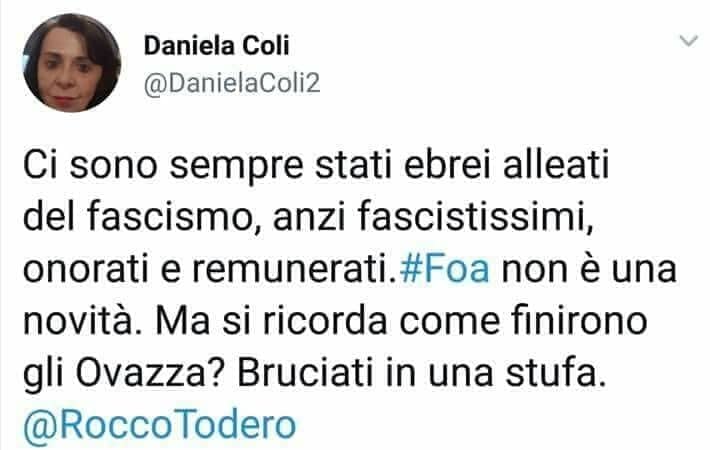Open the @DanielaColi2 handle
The image size is (710, 450).
232,83
